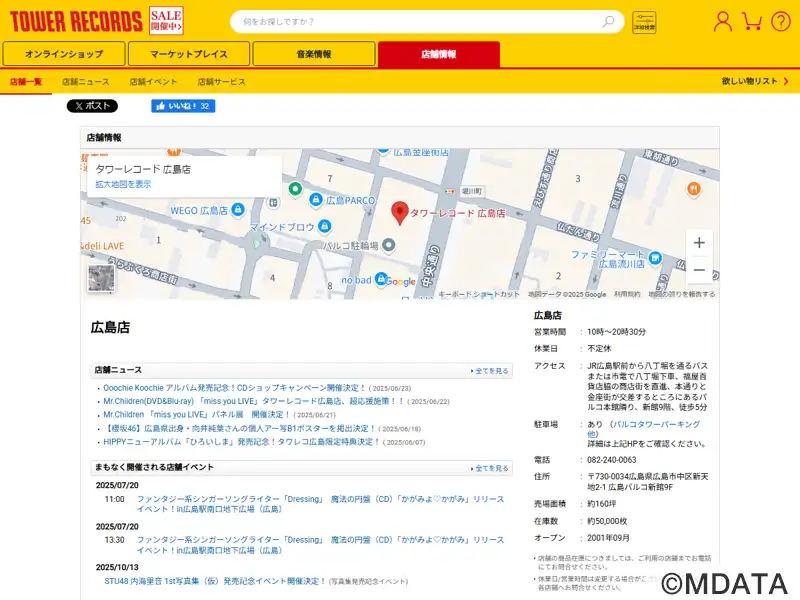
Task: Open the help question mark icon
Action: point(781,21)
